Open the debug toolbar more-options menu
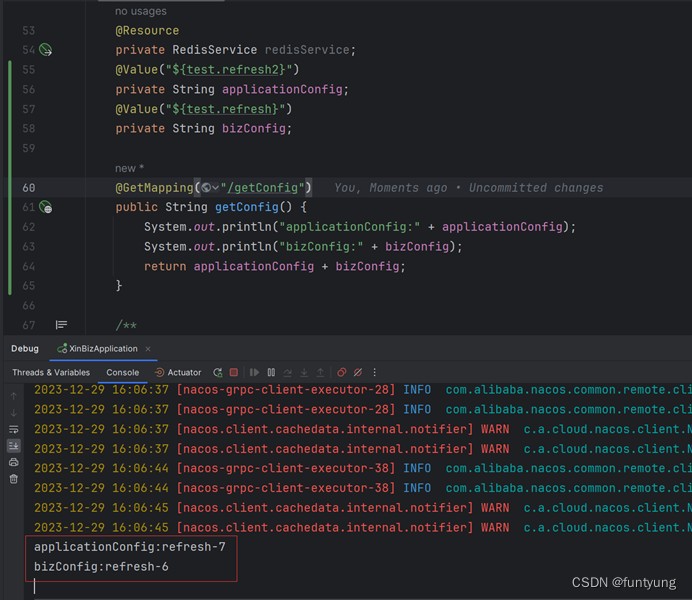 (x=374, y=372)
